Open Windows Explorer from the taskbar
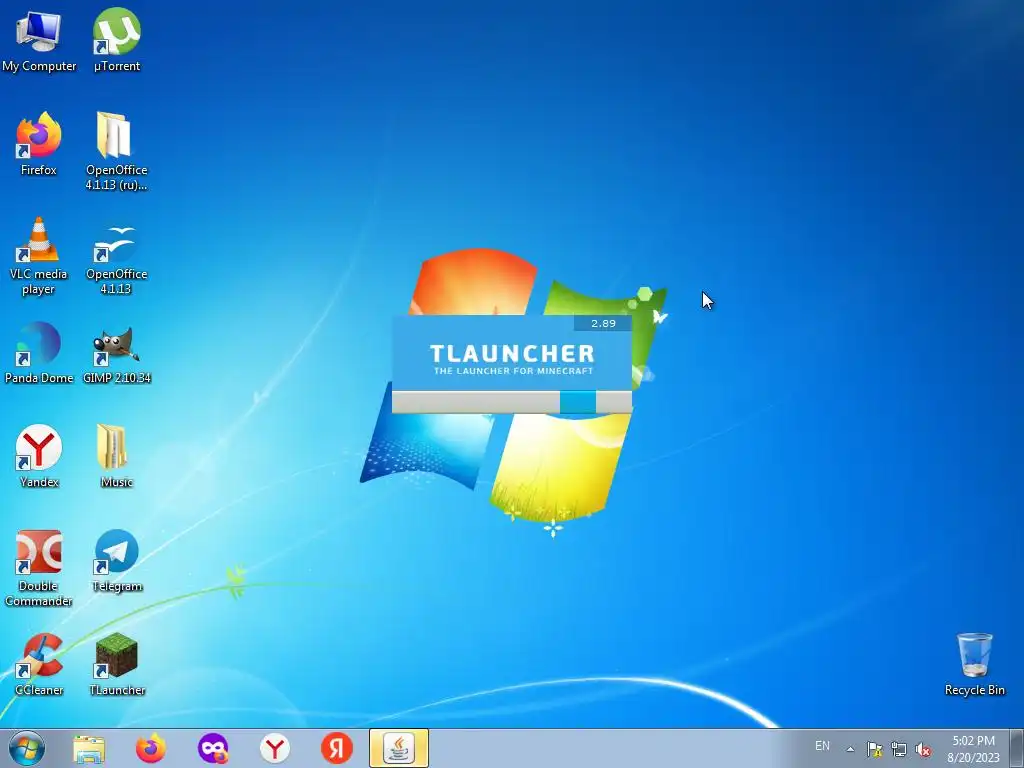This screenshot has height=768, width=1024. coord(89,748)
